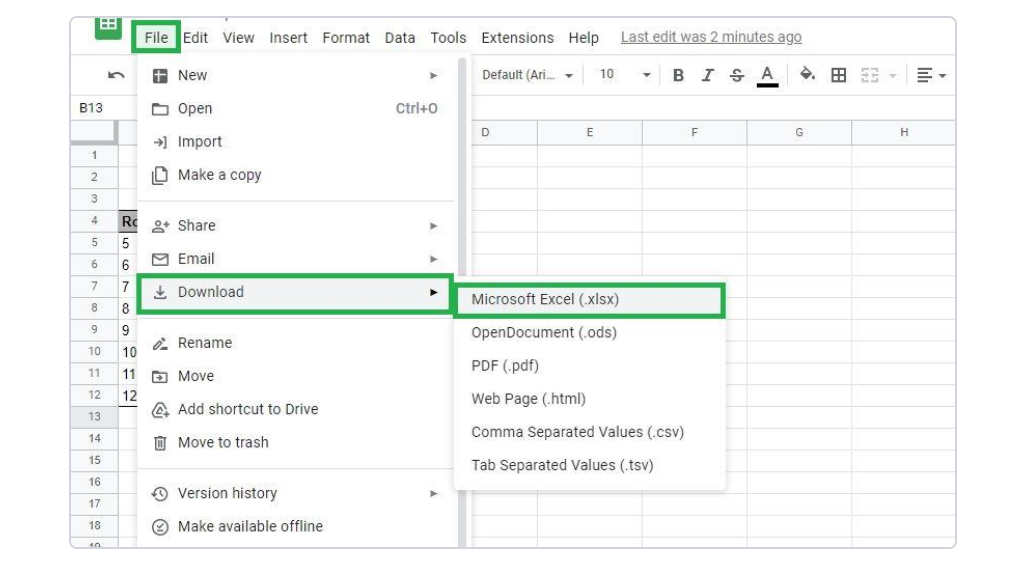The image size is (1024, 580).
Task: Click the Last edit was 2 minutes ago link
Action: pos(711,37)
